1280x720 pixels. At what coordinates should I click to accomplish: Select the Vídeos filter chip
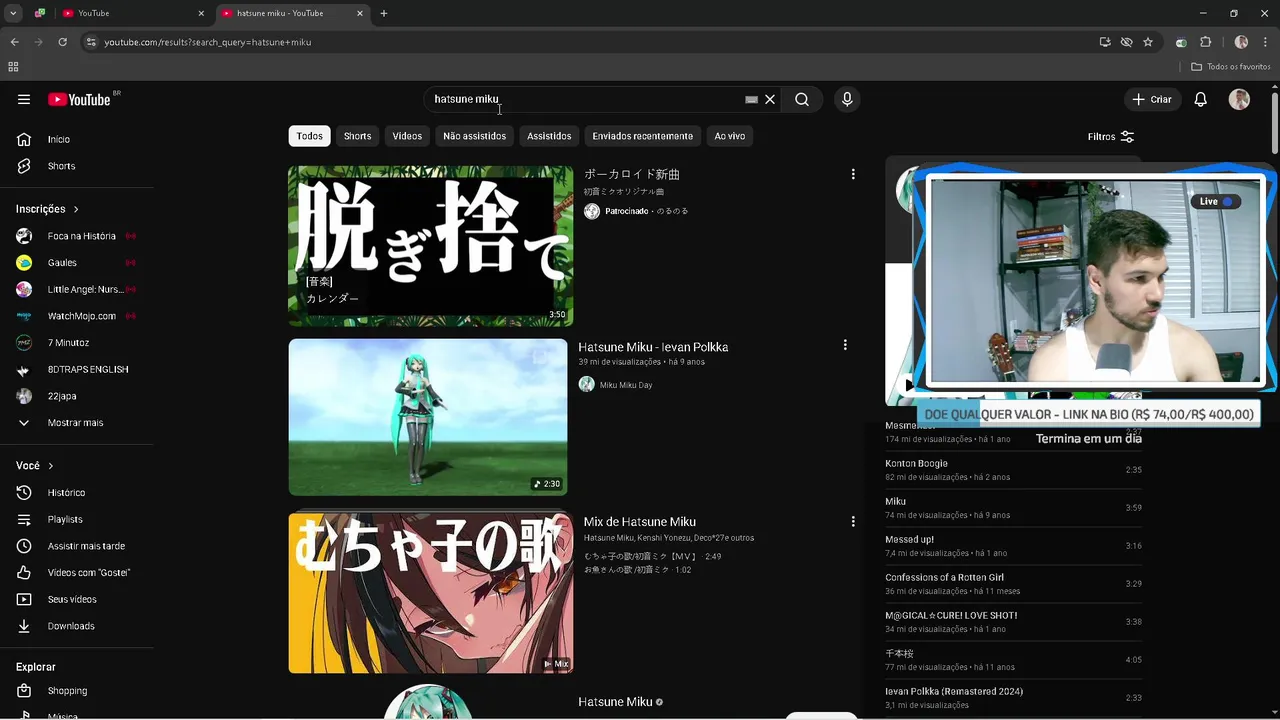(407, 136)
